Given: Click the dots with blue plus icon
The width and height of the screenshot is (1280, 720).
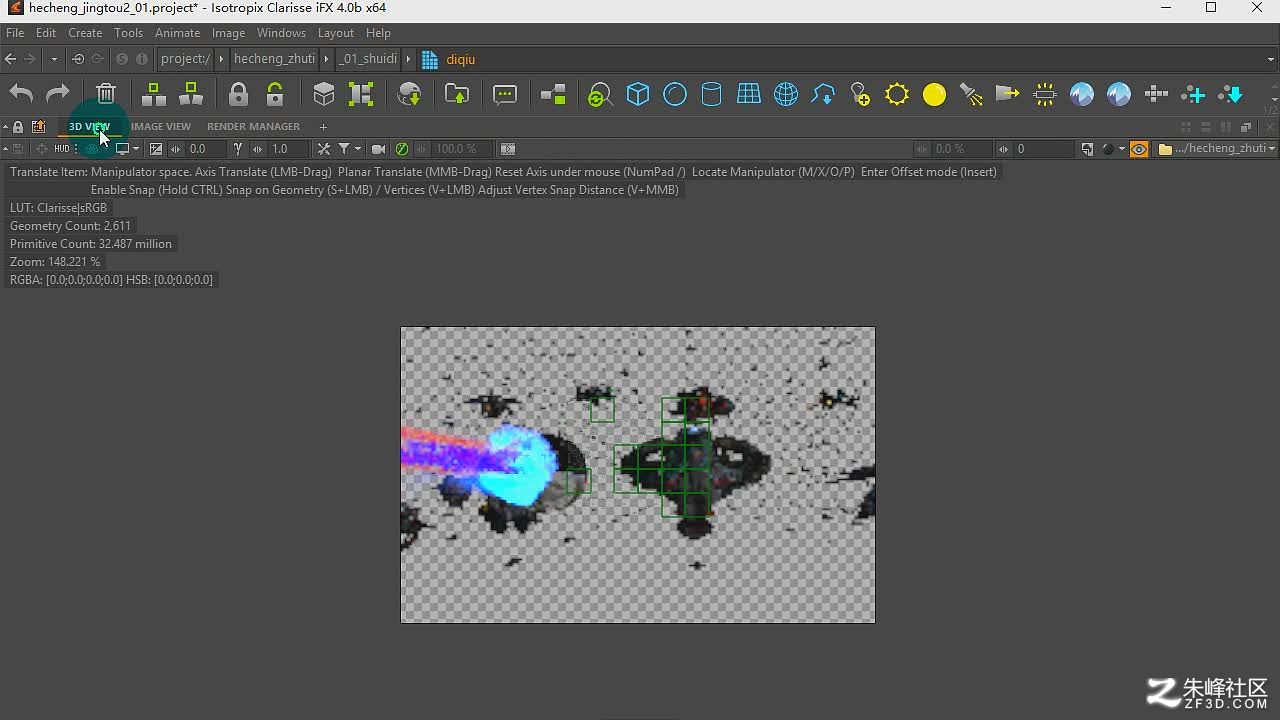Looking at the screenshot, I should click(x=1193, y=94).
